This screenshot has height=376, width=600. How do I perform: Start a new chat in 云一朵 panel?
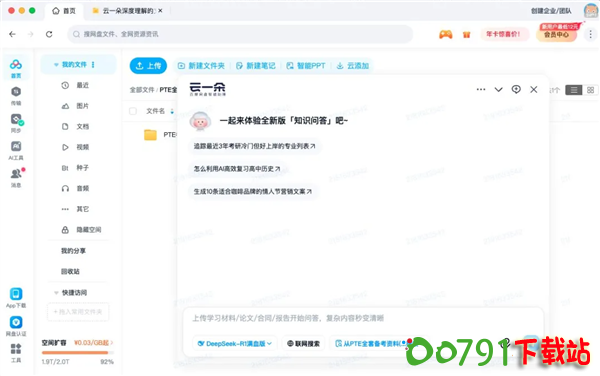click(516, 90)
